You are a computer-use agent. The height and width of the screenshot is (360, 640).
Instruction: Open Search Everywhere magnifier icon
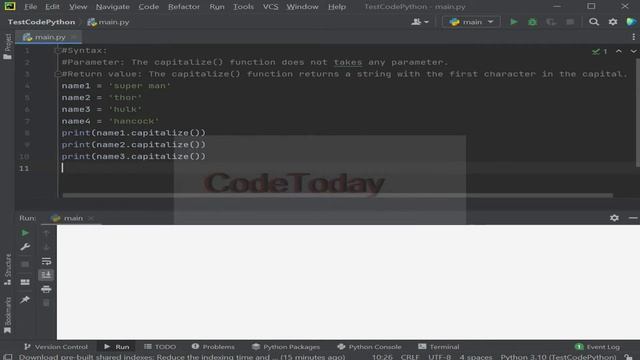coord(594,22)
